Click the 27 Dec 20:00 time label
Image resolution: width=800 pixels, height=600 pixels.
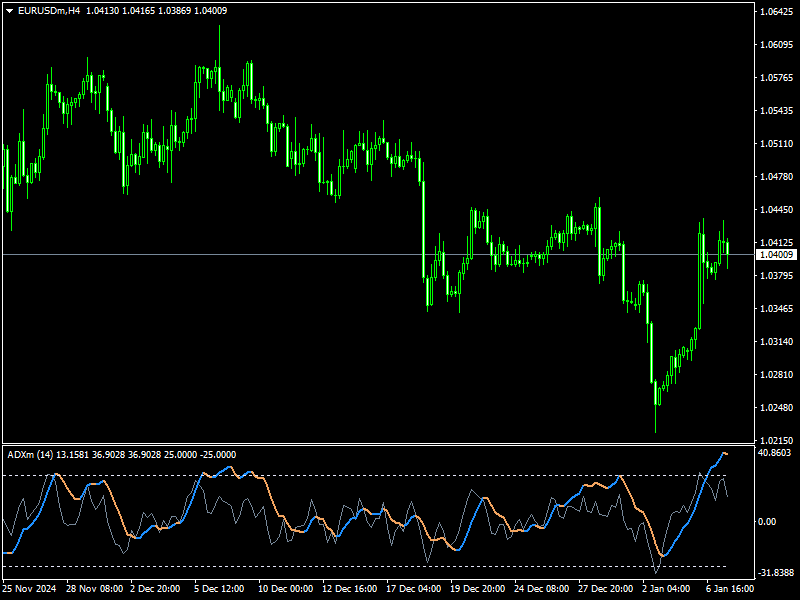[606, 589]
